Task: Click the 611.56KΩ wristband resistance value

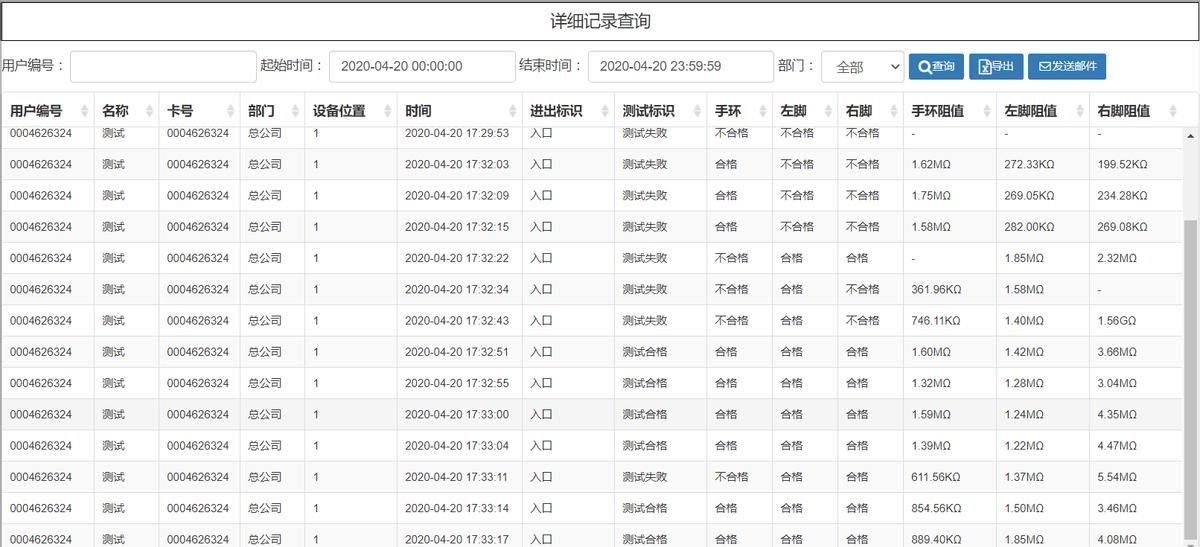Action: [936, 477]
